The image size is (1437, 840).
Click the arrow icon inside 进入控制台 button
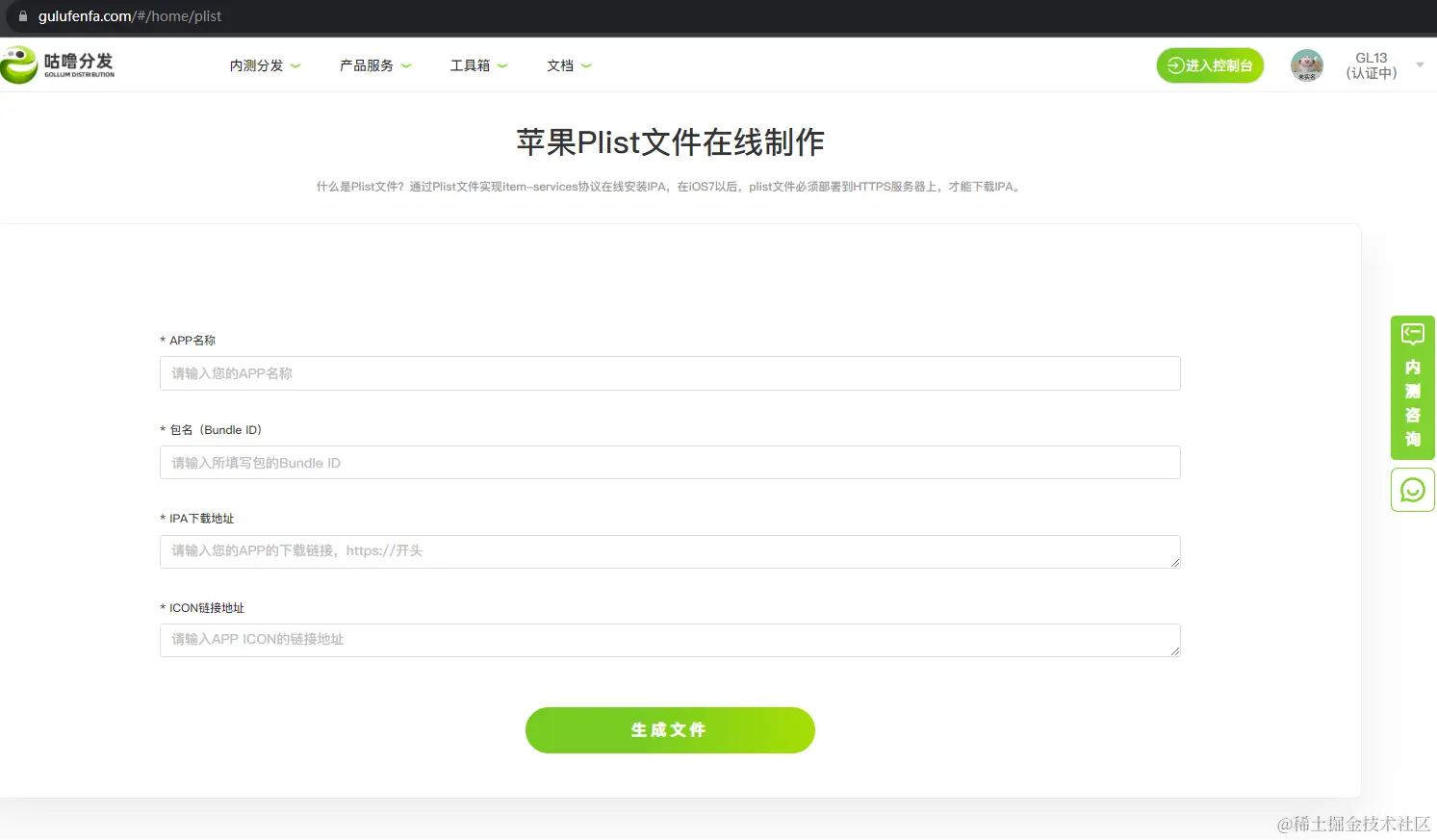point(1175,64)
